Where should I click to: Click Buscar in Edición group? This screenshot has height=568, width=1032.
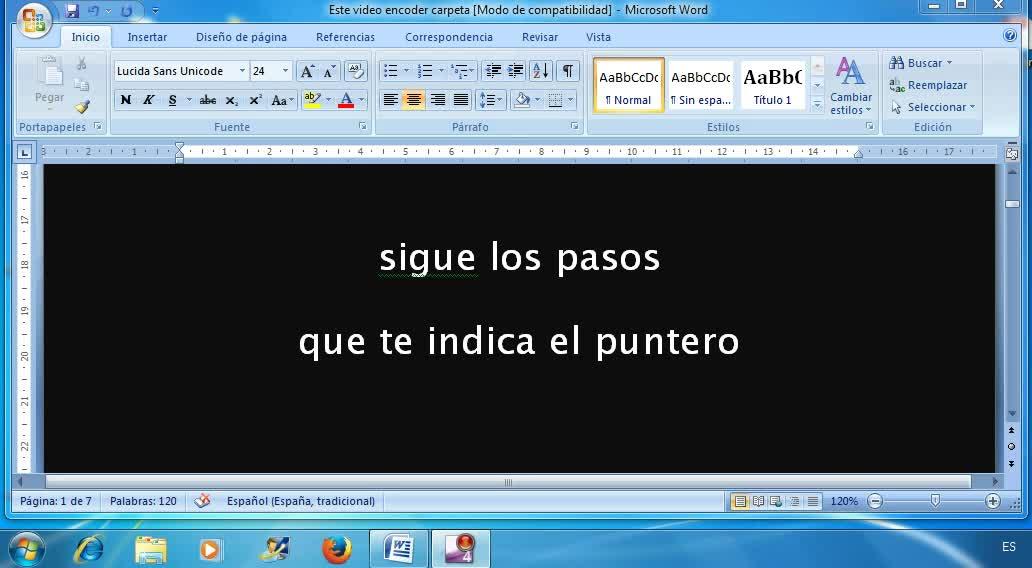pos(920,63)
